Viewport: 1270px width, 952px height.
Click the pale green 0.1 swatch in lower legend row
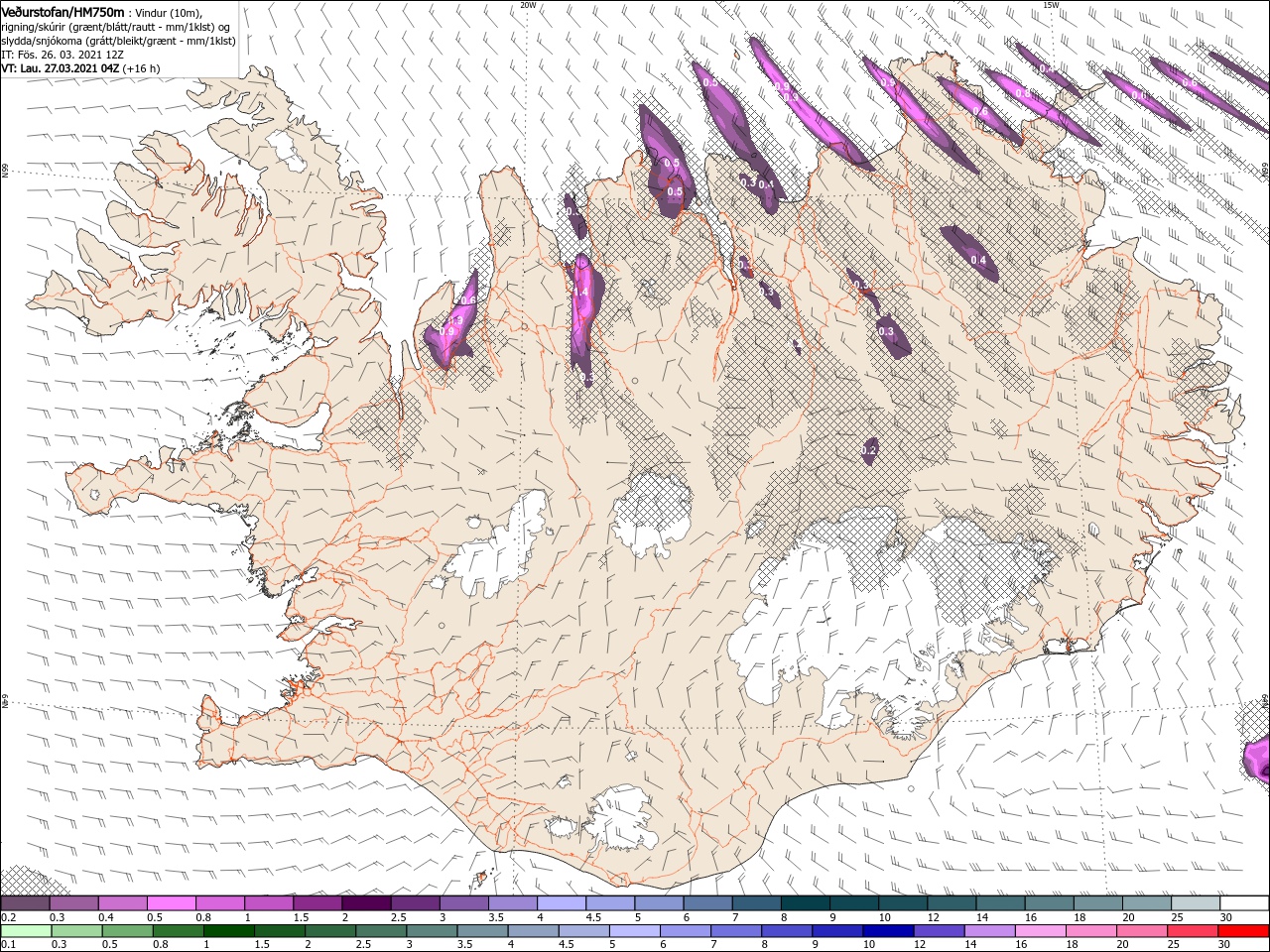tap(26, 931)
